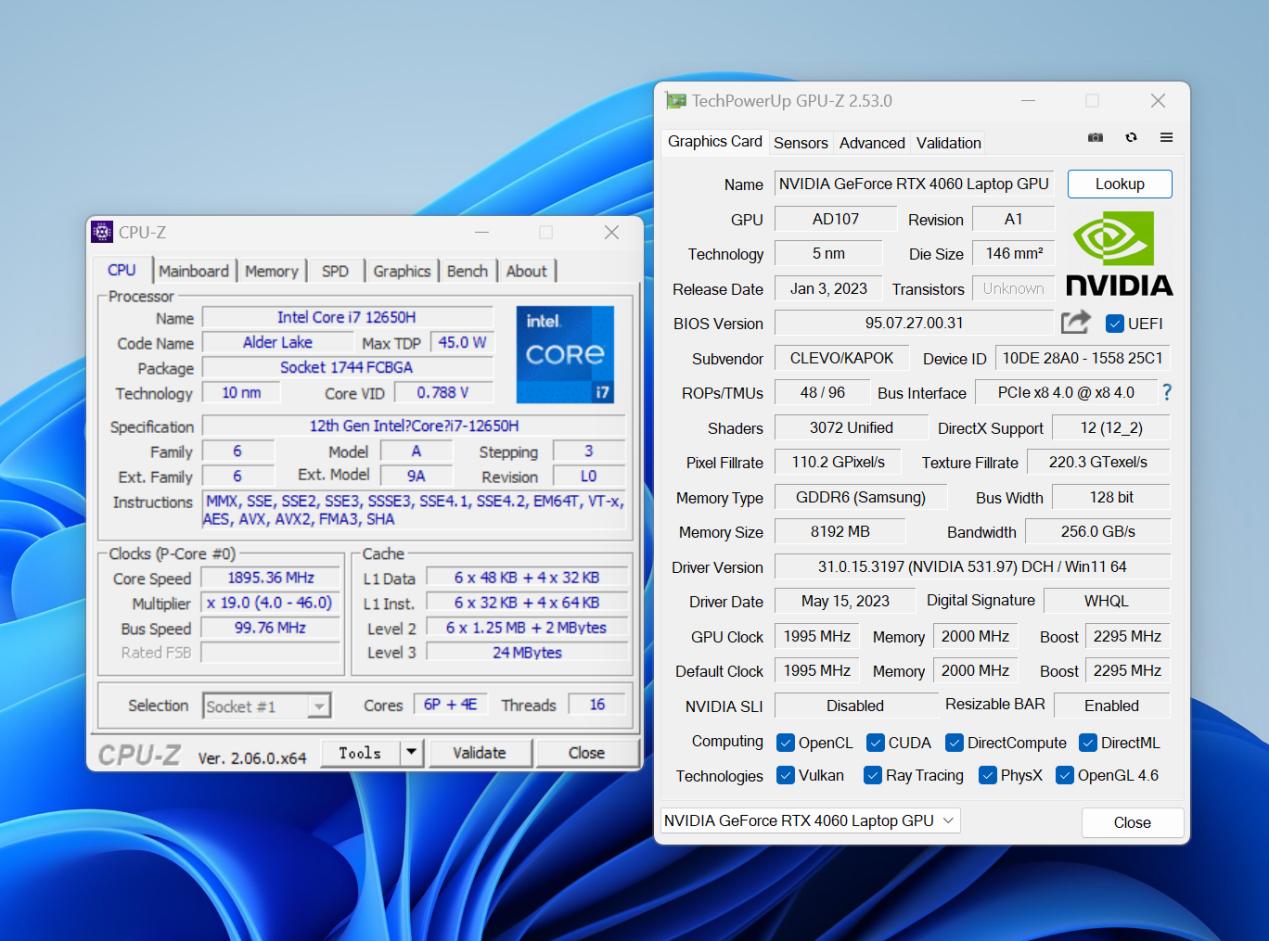Image resolution: width=1269 pixels, height=941 pixels.
Task: Open the About tab in CPU-Z
Action: 526,271
